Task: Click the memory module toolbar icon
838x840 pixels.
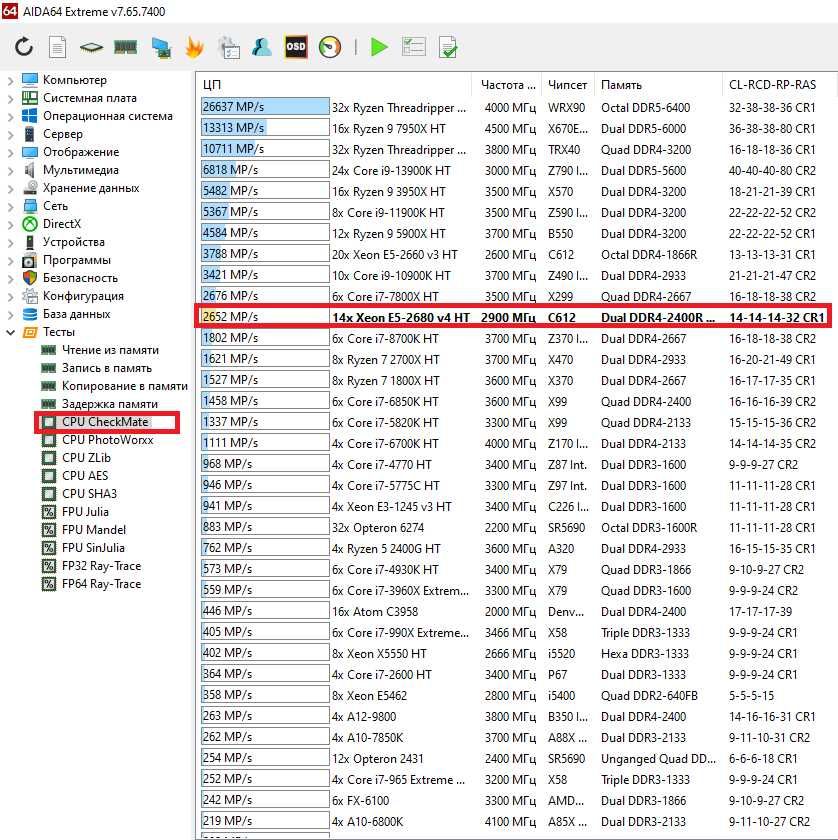Action: tap(125, 48)
